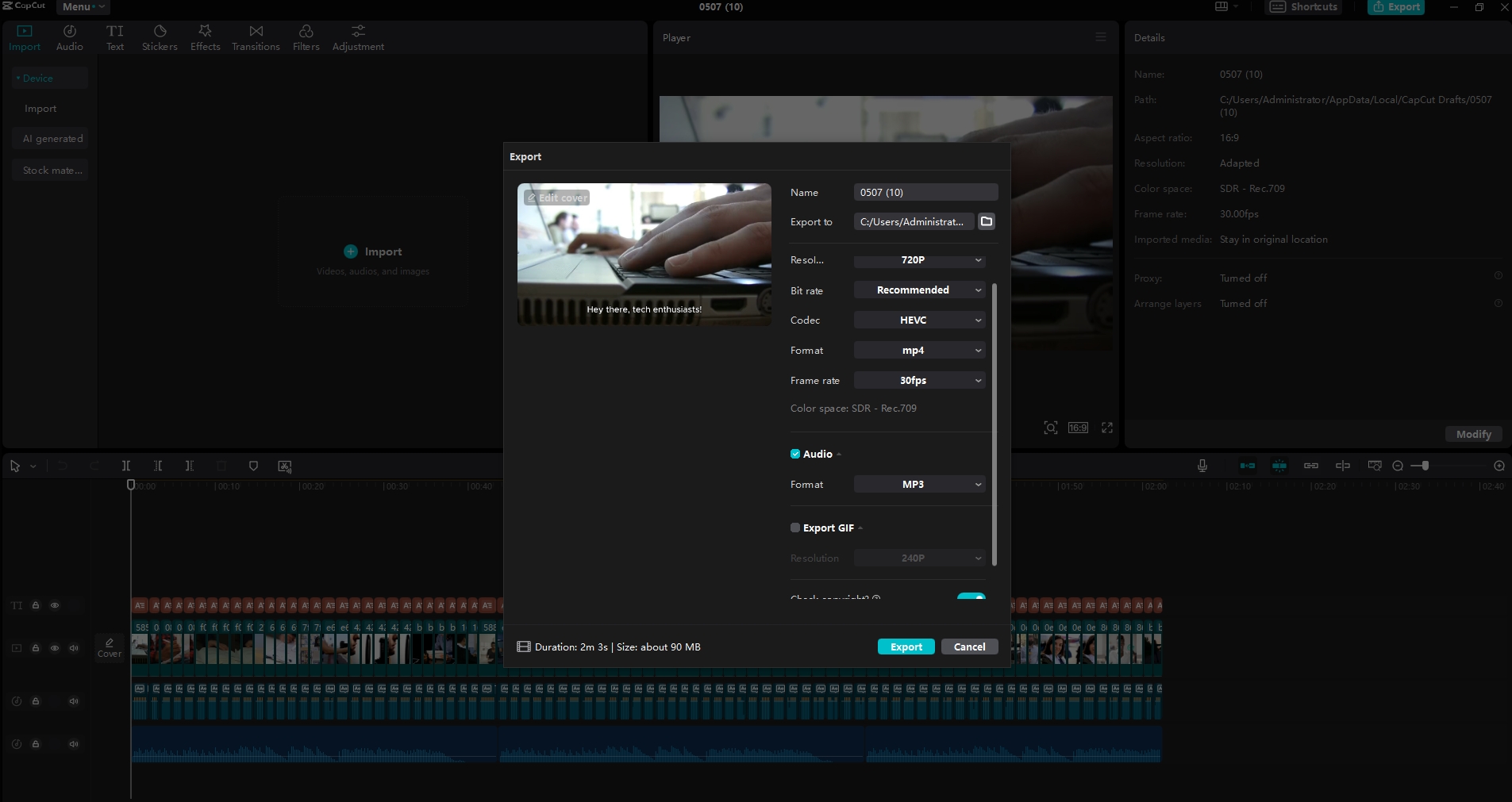Open the audio Format dropdown showing MP3
Screen dimensions: 1512x802
tap(918, 484)
